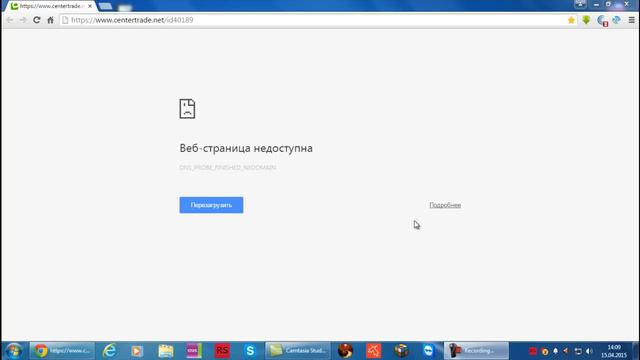Viewport: 640px width, 360px height.
Task: Open Skype from the taskbar
Action: tap(250, 351)
